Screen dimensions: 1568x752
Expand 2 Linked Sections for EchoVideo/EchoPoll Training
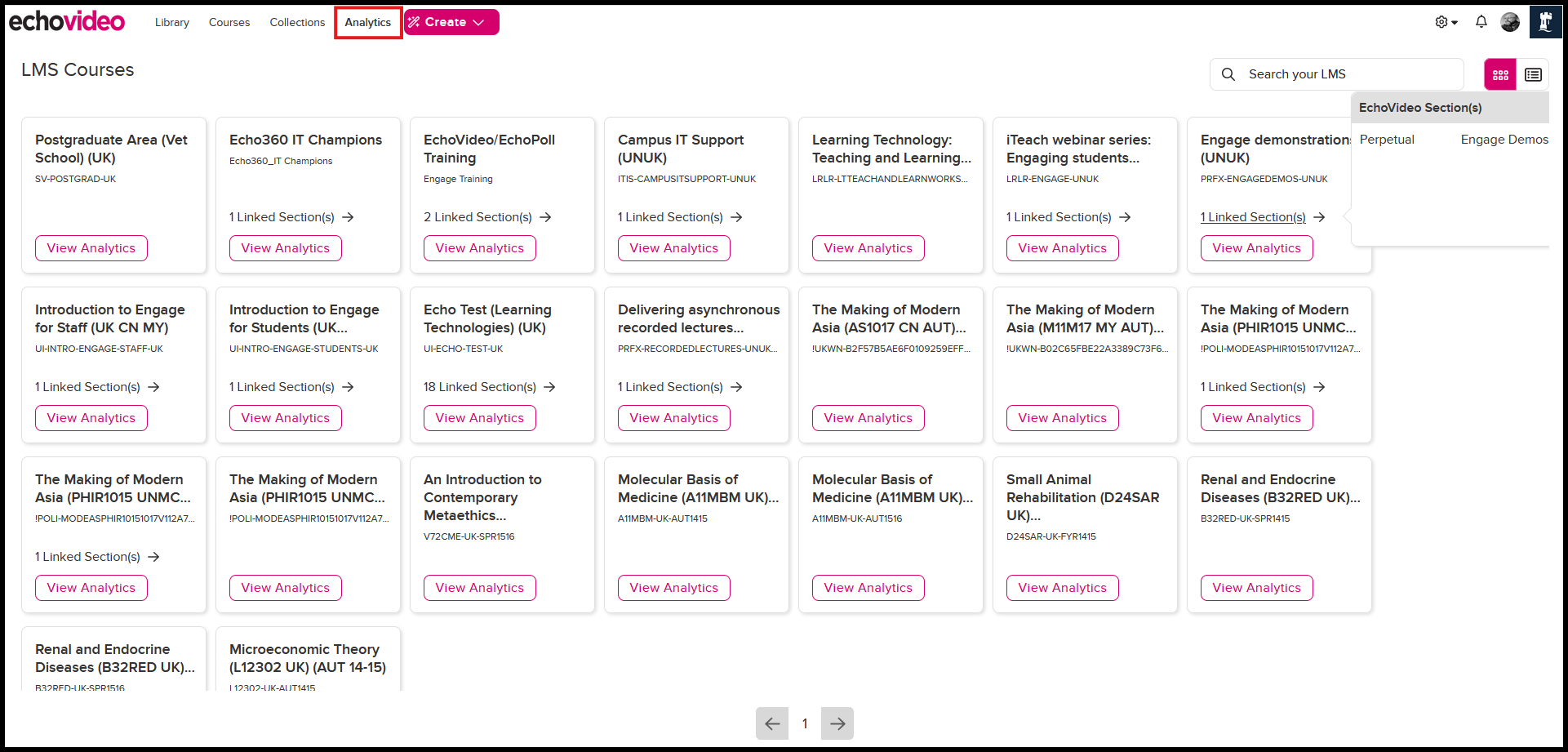(x=487, y=217)
